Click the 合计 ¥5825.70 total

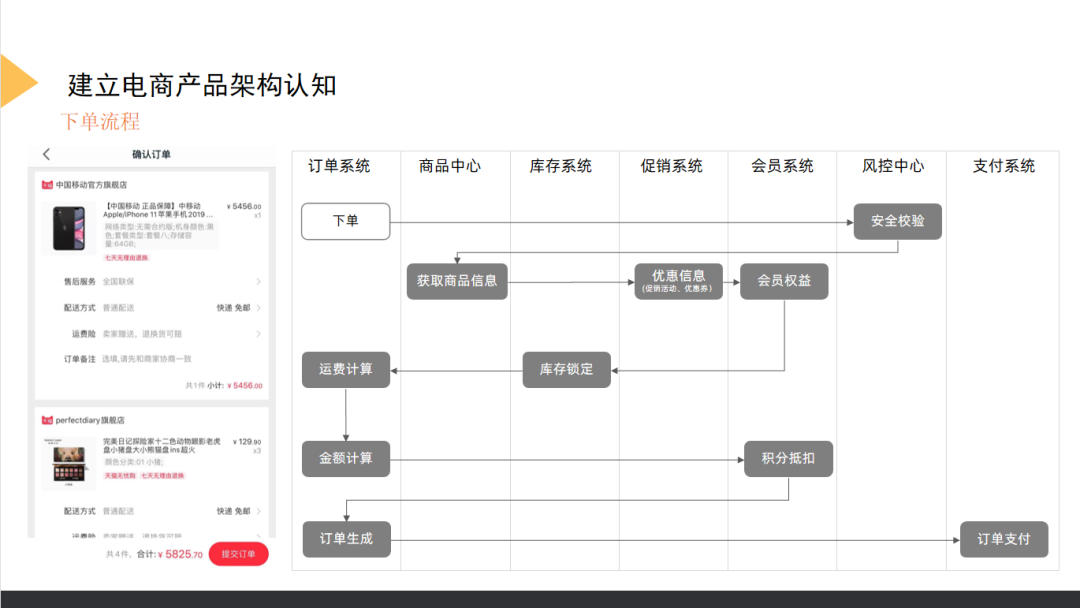(x=170, y=554)
